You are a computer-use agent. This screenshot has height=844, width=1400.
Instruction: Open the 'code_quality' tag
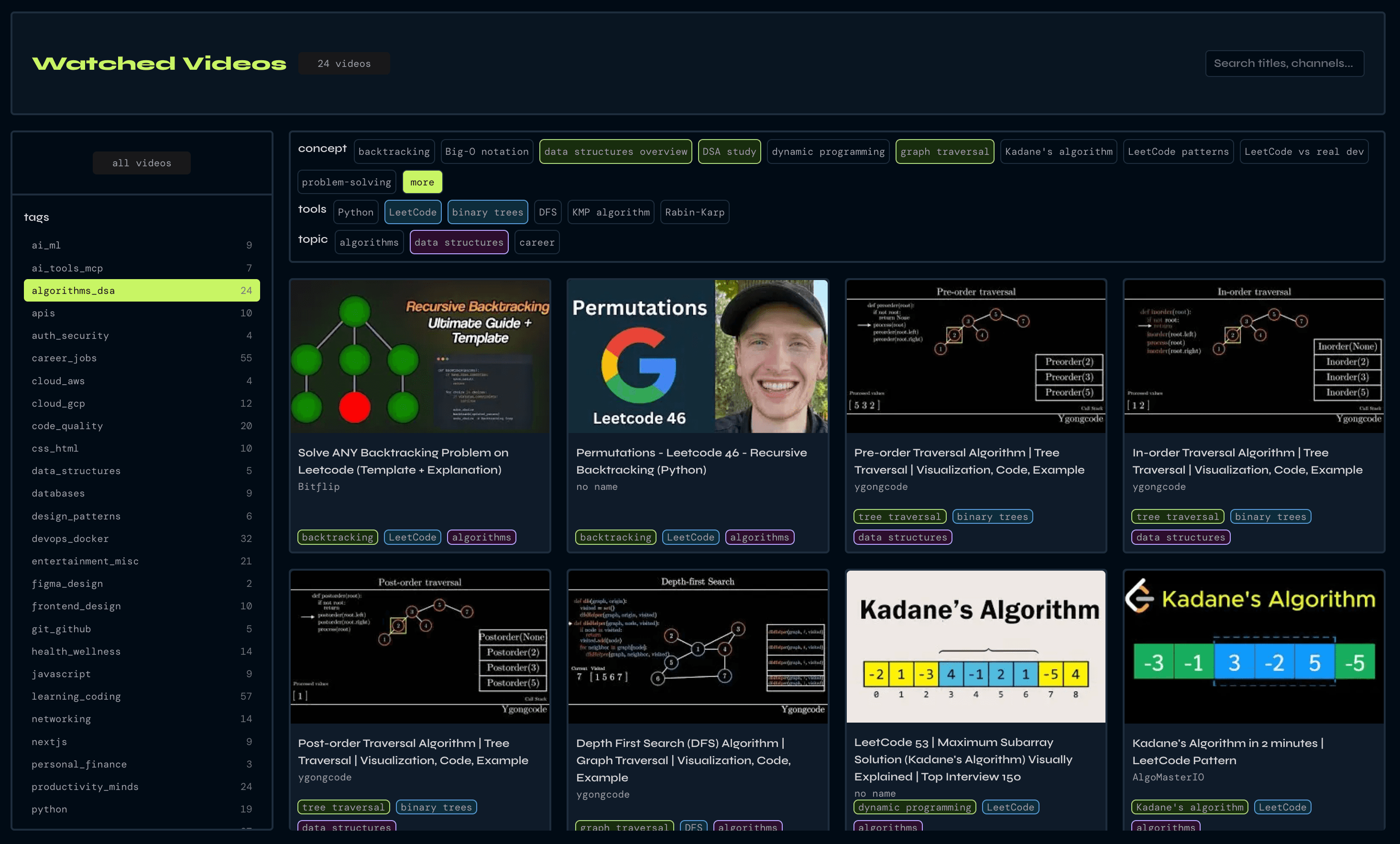click(142, 425)
